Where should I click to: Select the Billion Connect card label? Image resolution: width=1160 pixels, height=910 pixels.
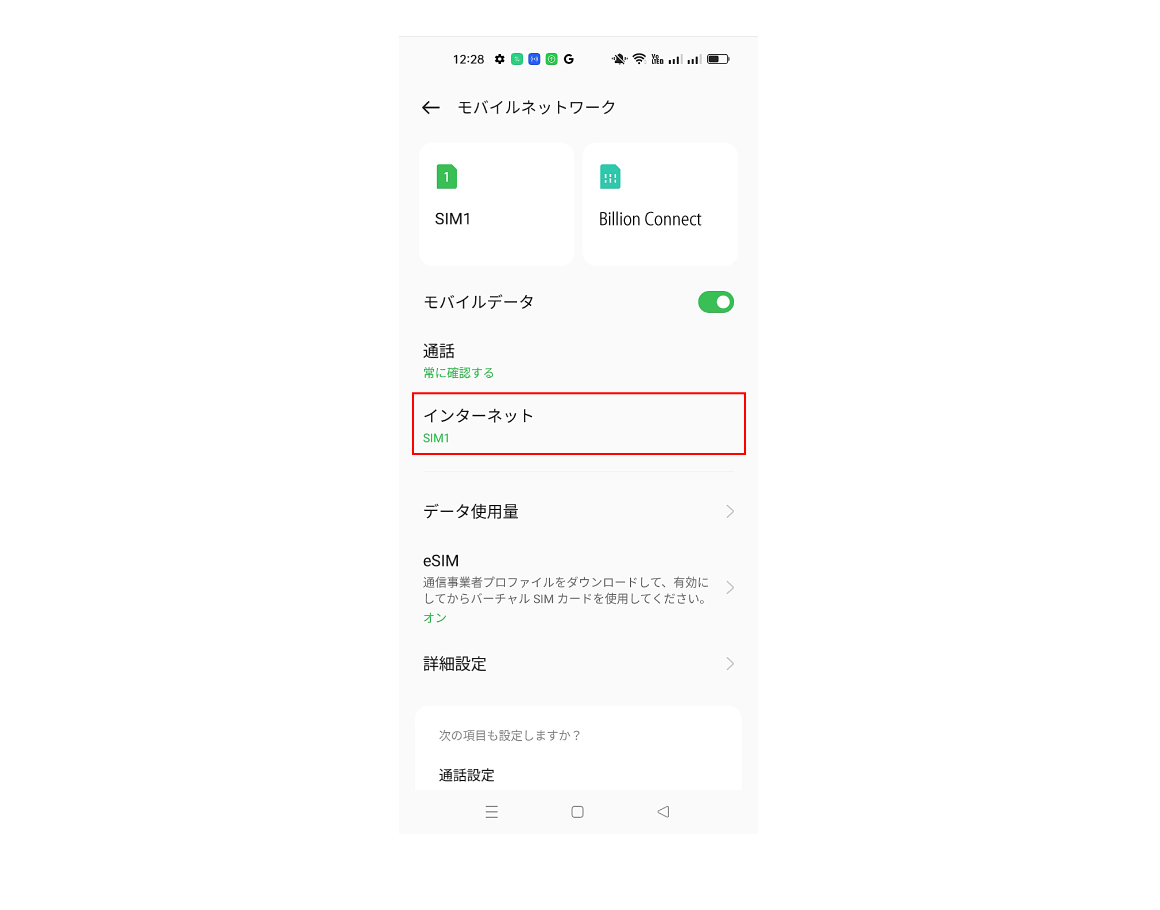tap(650, 219)
